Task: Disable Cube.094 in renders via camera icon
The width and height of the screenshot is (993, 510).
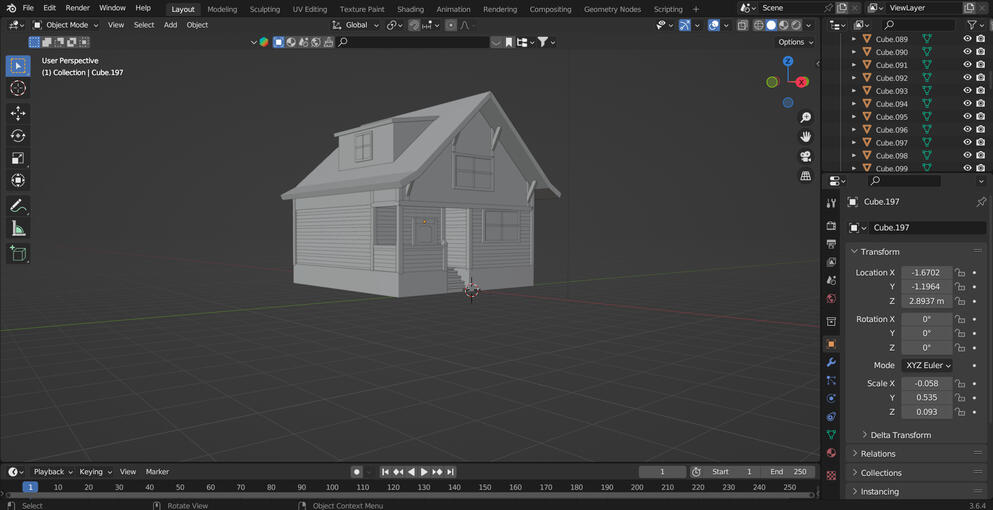Action: coord(980,104)
